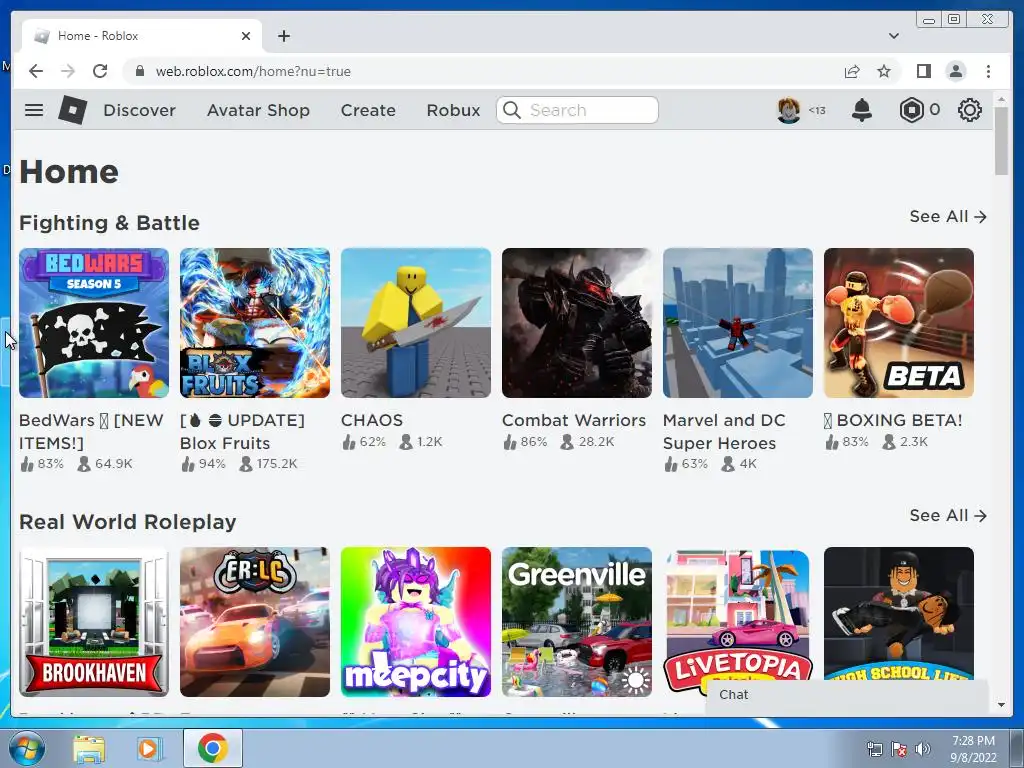Open Chrome profile icon
This screenshot has width=1024, height=768.
[x=955, y=71]
